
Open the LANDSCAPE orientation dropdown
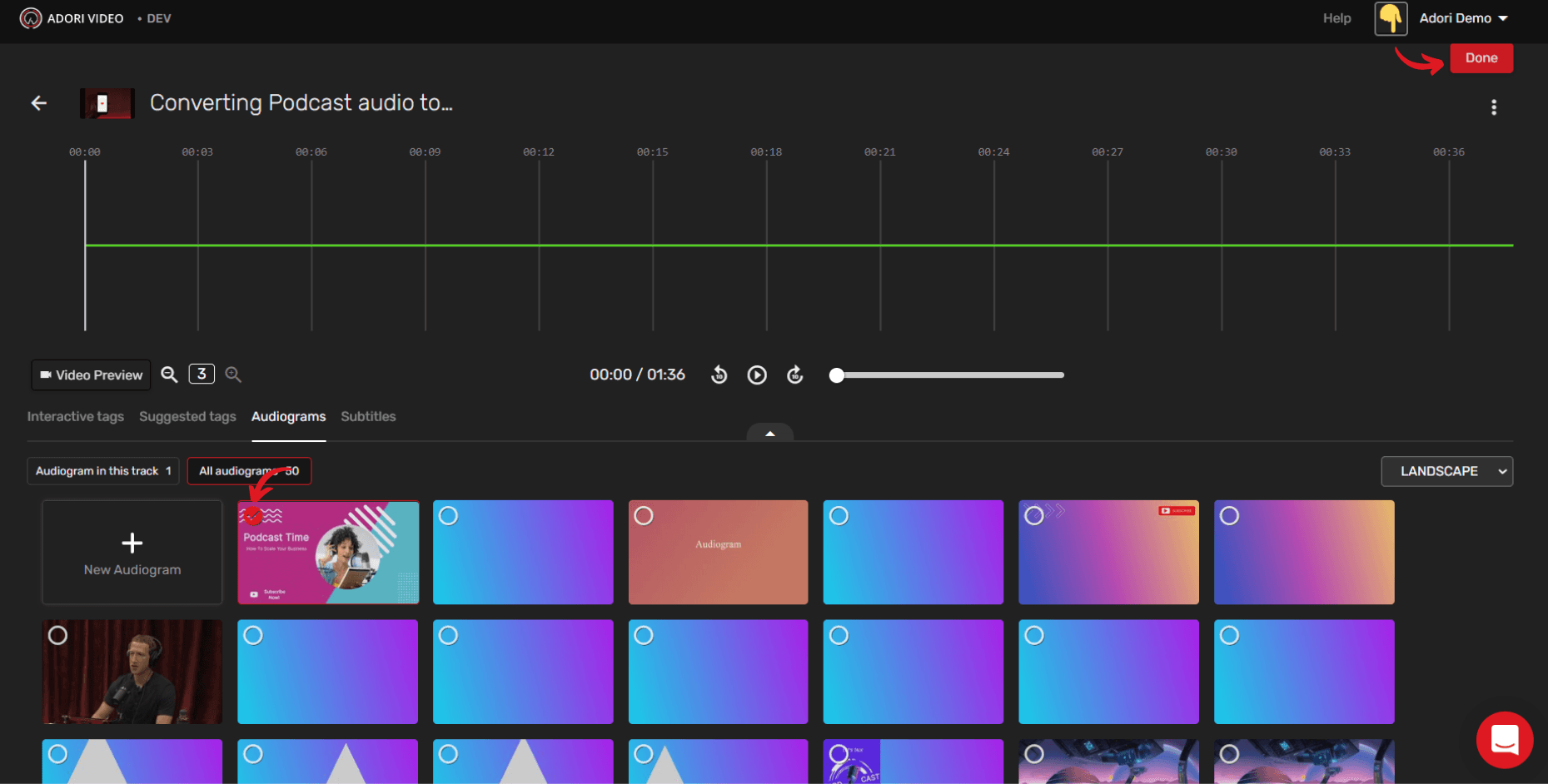(1446, 471)
